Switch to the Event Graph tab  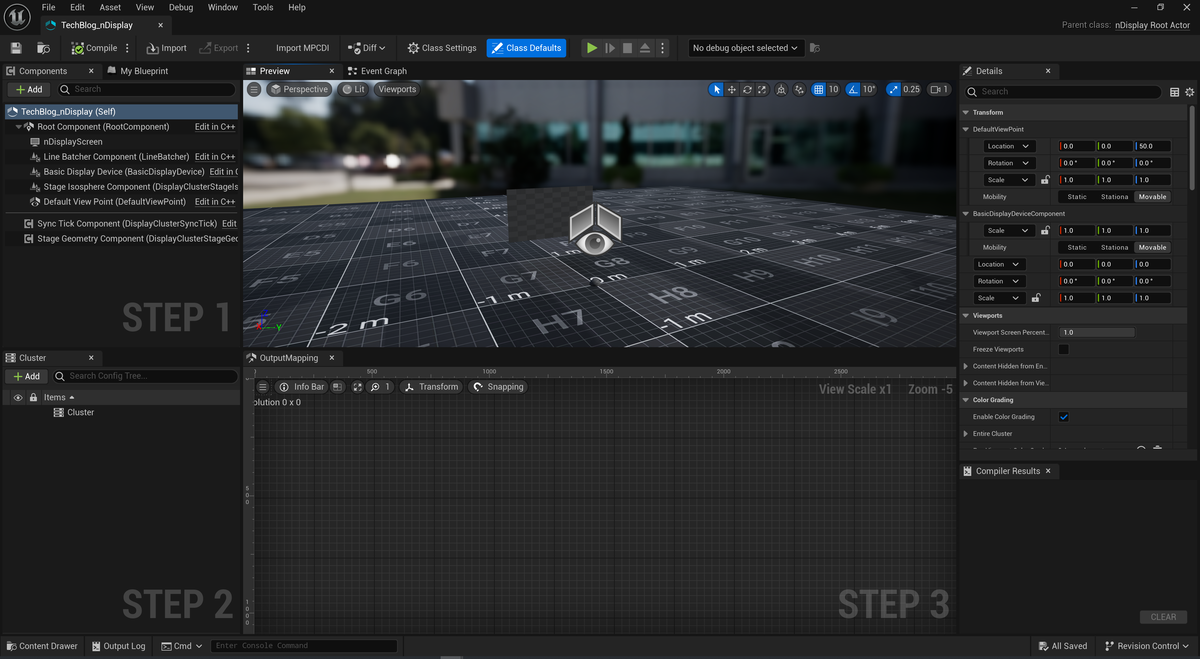377,71
